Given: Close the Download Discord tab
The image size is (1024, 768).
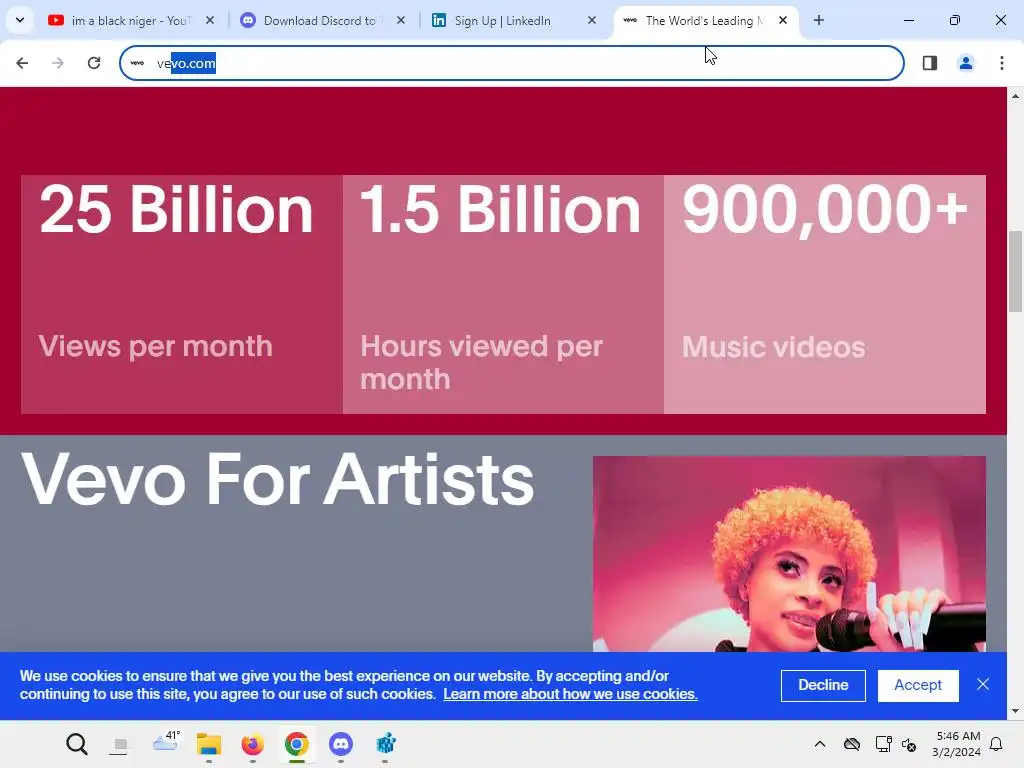Looking at the screenshot, I should click(400, 20).
